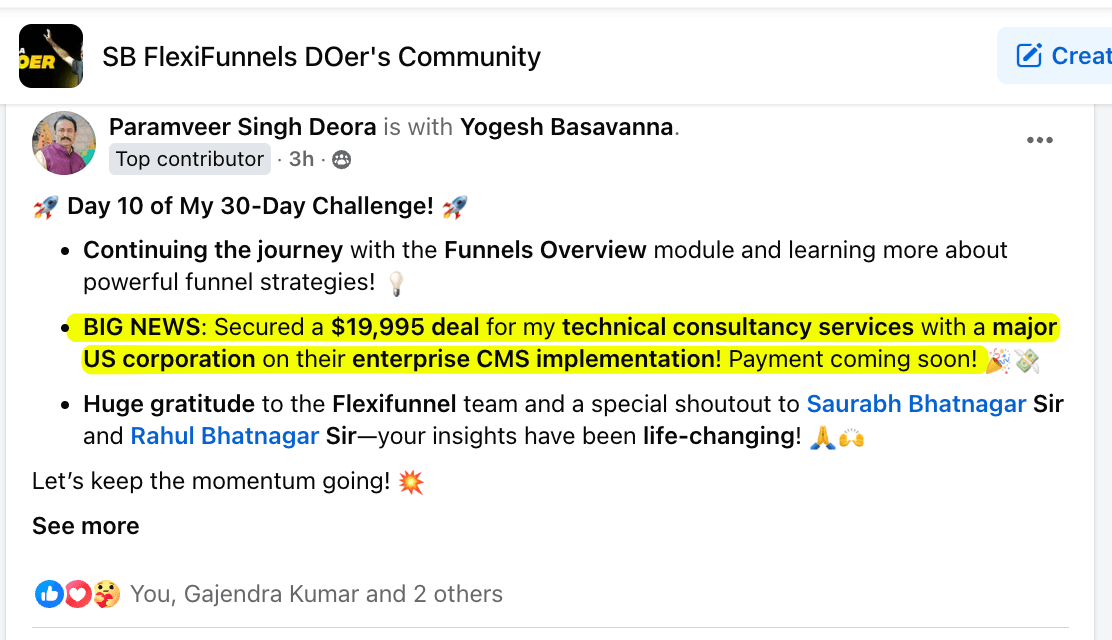Click the Create post pencil icon
1112x640 pixels.
[1028, 55]
